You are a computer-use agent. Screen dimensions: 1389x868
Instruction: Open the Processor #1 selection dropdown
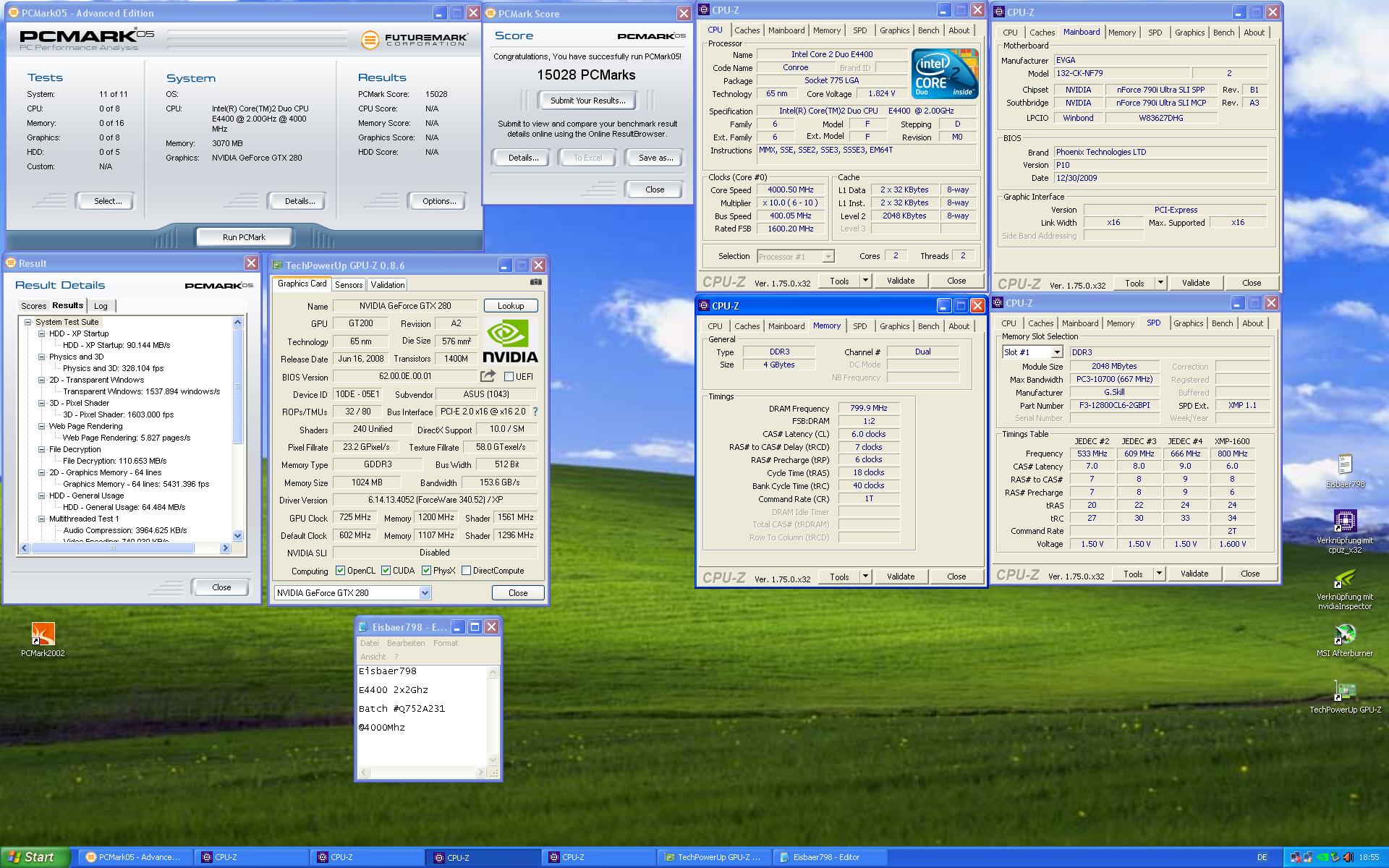tap(828, 257)
